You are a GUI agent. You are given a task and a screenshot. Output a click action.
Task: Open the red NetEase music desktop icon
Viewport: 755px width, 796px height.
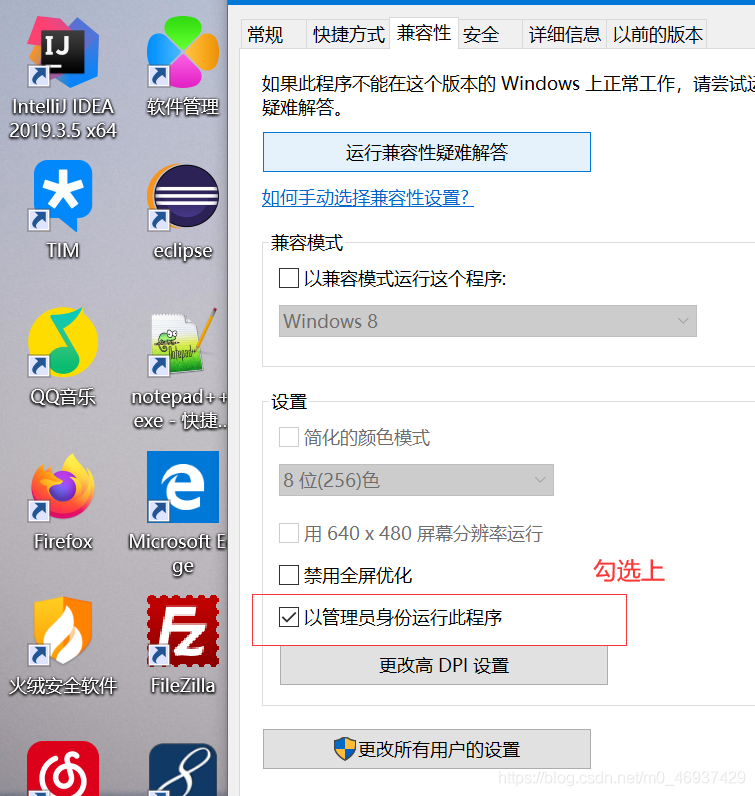coord(63,769)
